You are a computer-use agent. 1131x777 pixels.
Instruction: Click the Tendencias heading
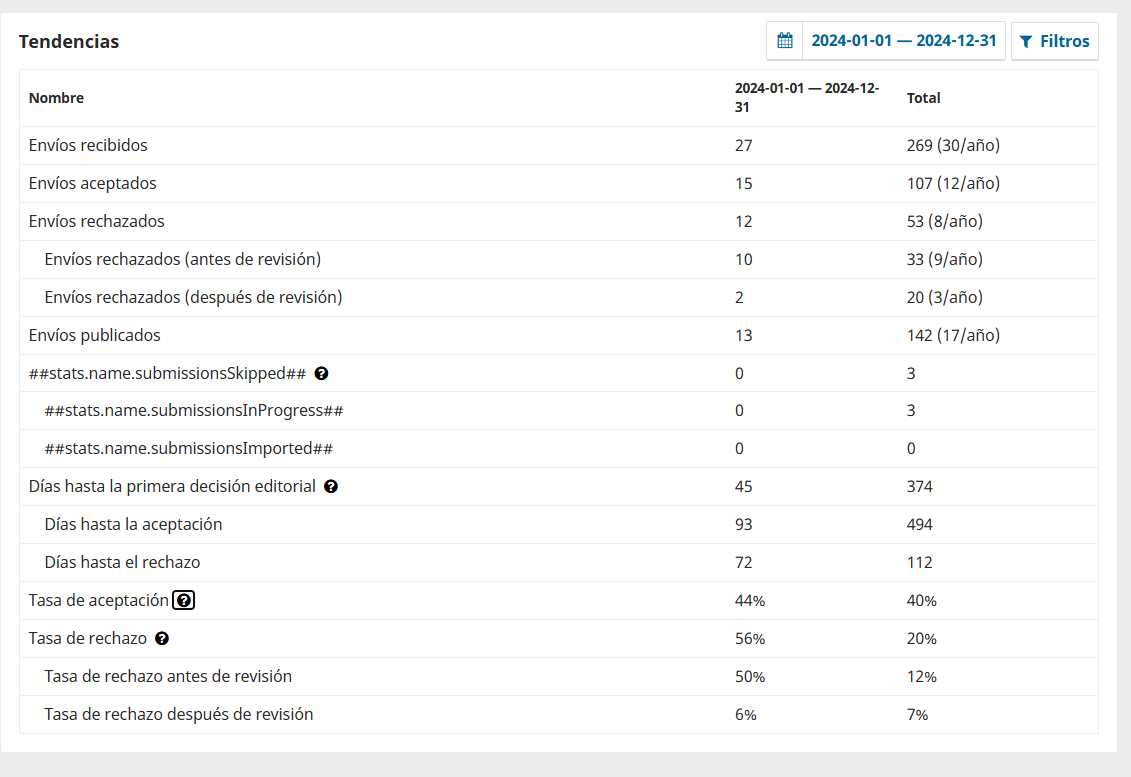[x=69, y=41]
